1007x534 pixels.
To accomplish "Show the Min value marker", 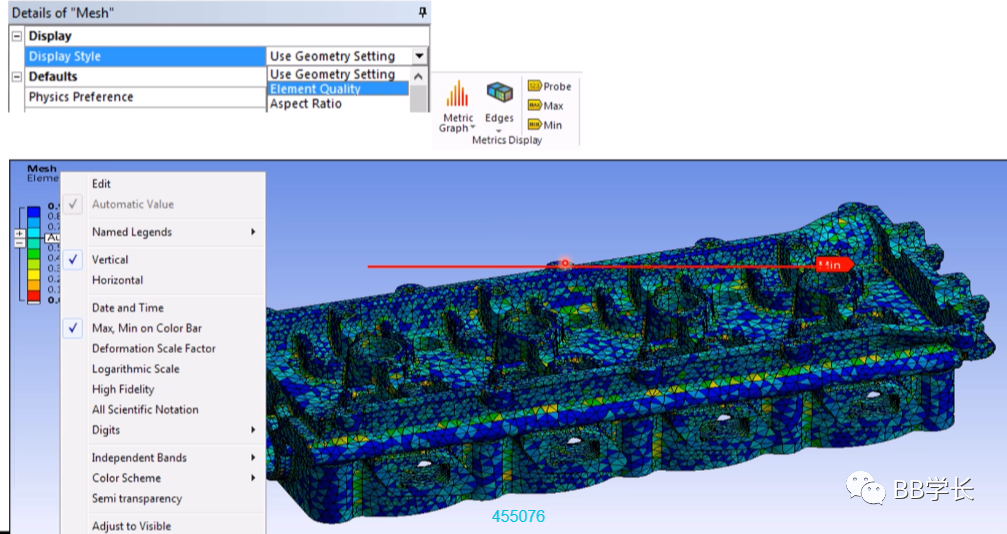I will pyautogui.click(x=545, y=125).
